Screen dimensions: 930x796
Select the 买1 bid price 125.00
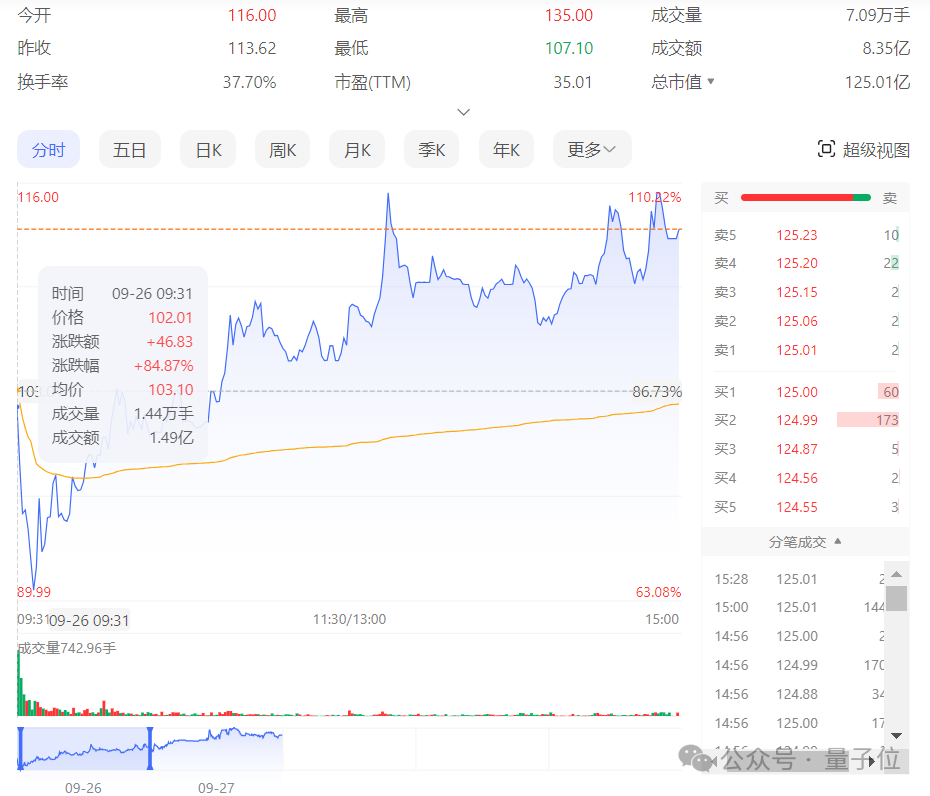tap(797, 392)
